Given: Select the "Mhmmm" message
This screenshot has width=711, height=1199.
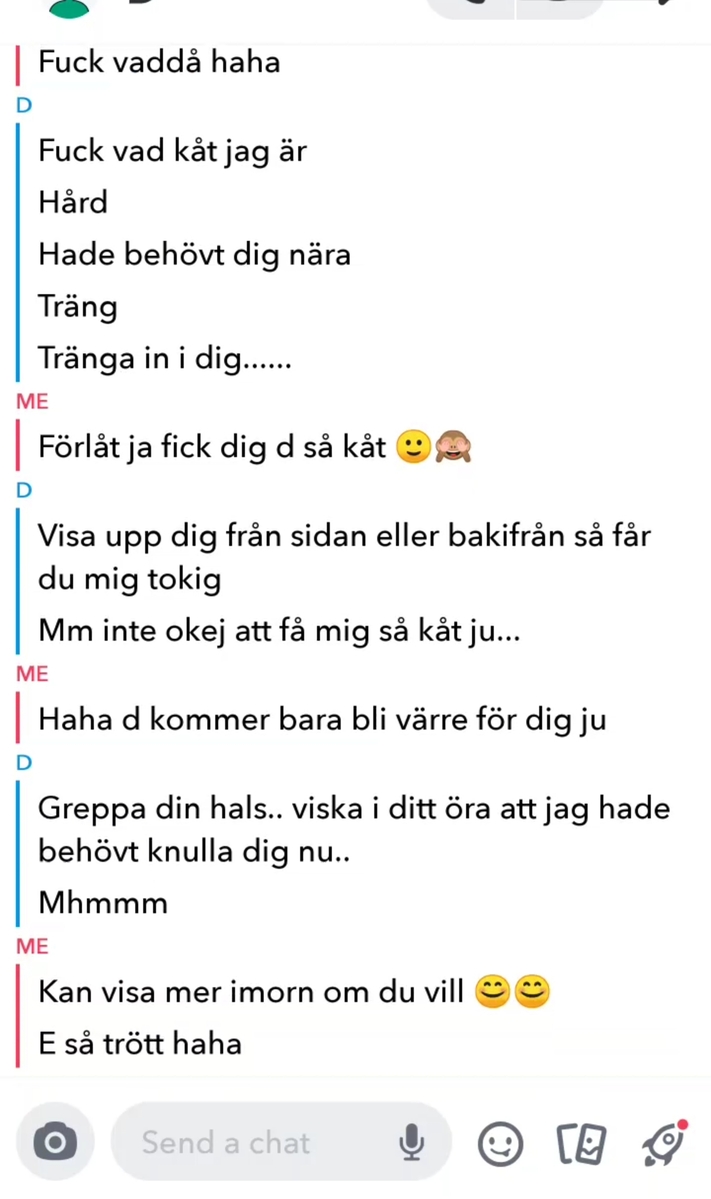Looking at the screenshot, I should pyautogui.click(x=103, y=903).
